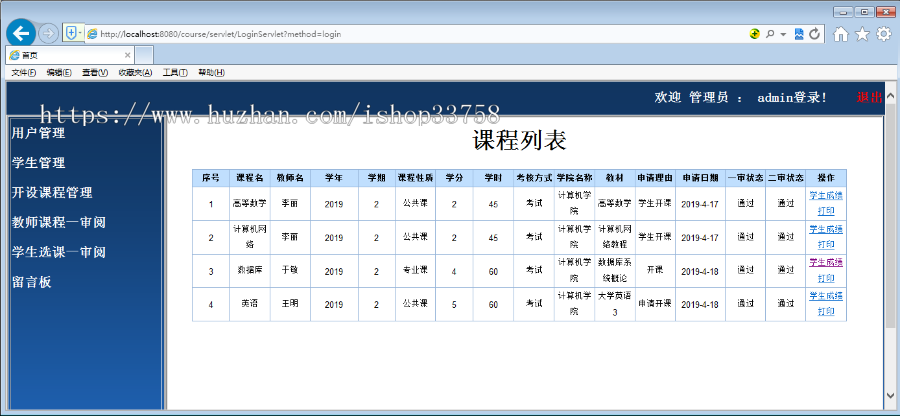The image size is (900, 416).
Task: Click 打印 link for 数据库 row
Action: [x=826, y=278]
